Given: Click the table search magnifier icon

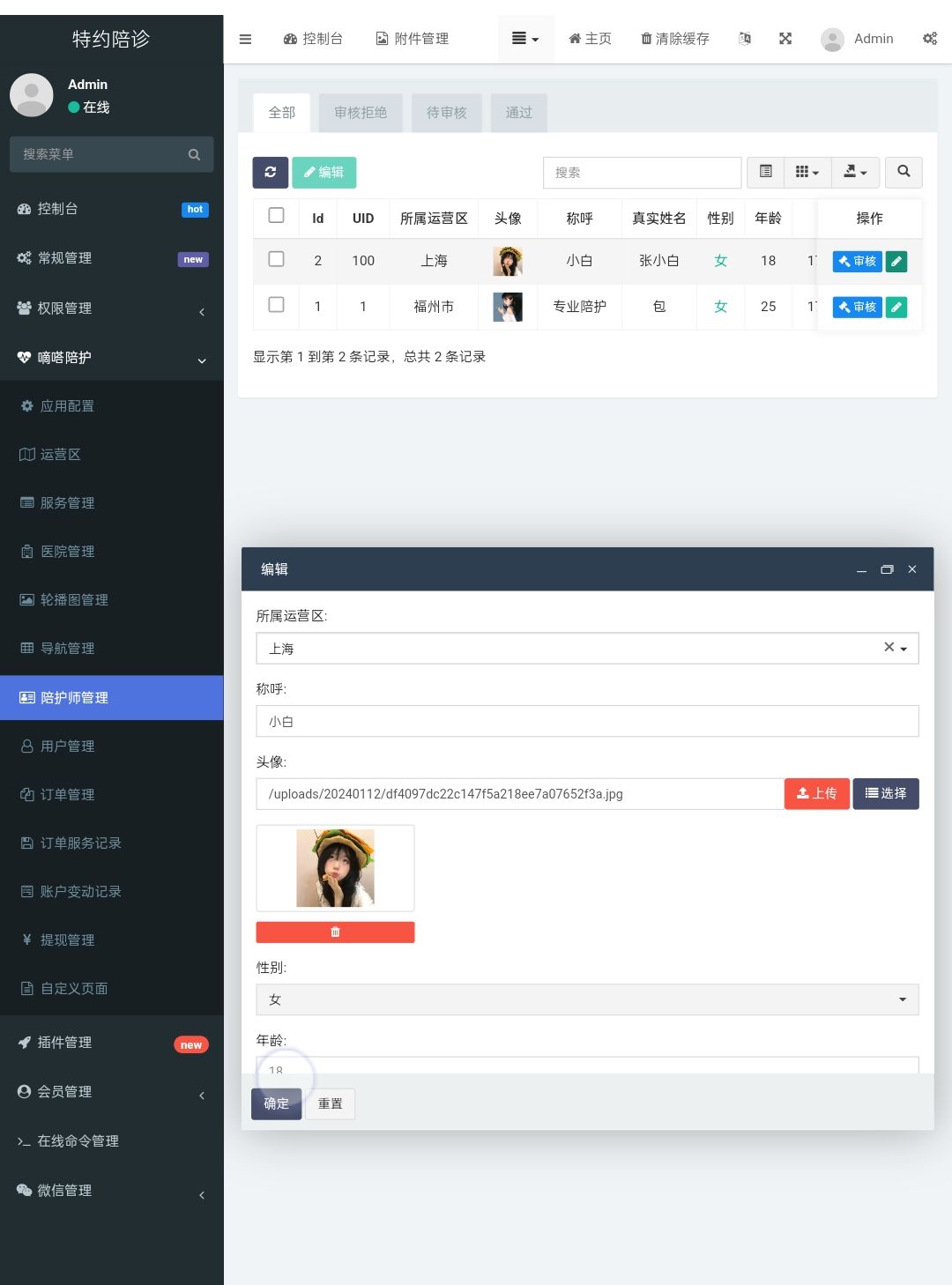Looking at the screenshot, I should pos(904,173).
